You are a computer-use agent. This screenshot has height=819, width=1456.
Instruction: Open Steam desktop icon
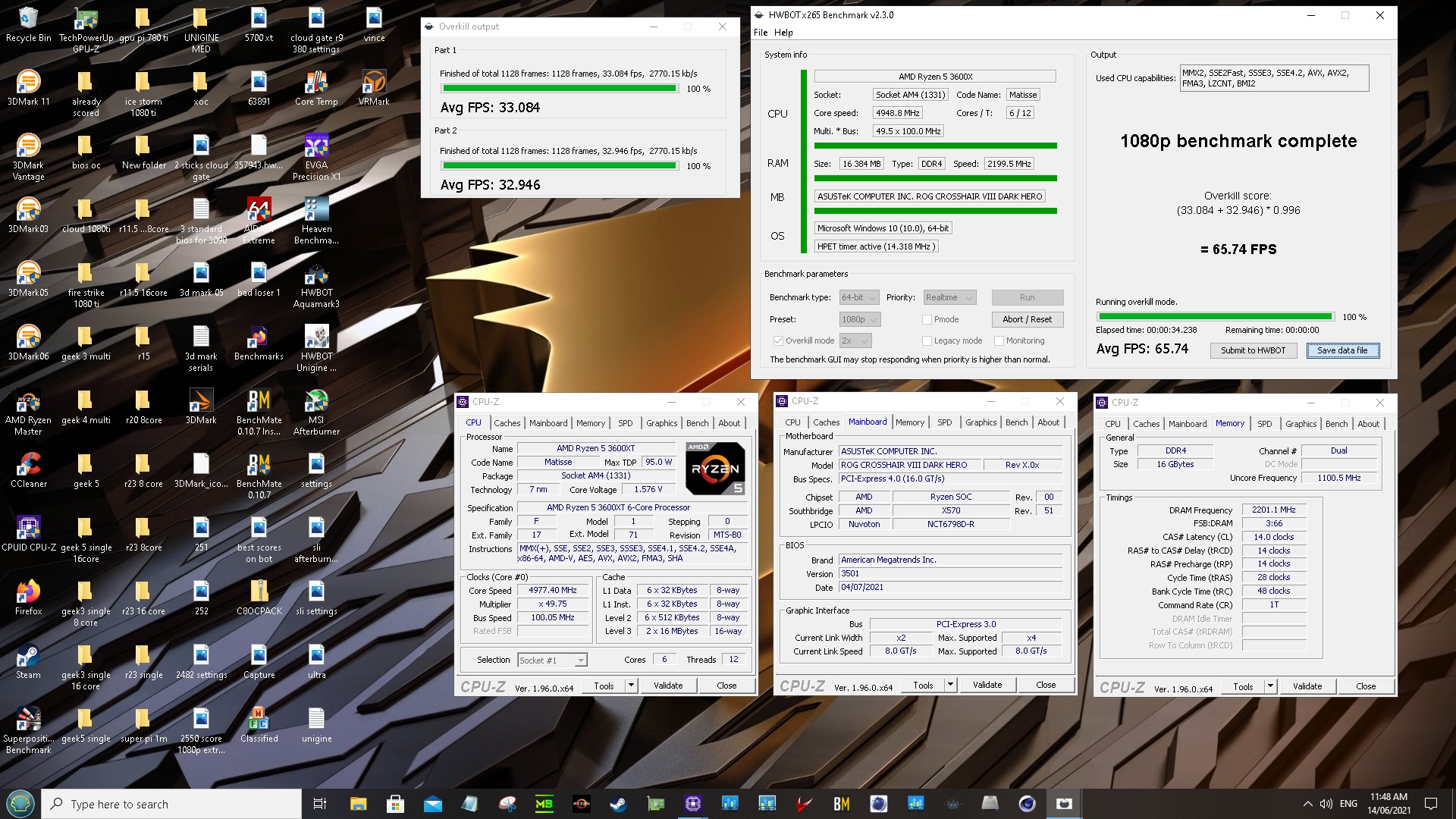click(28, 661)
